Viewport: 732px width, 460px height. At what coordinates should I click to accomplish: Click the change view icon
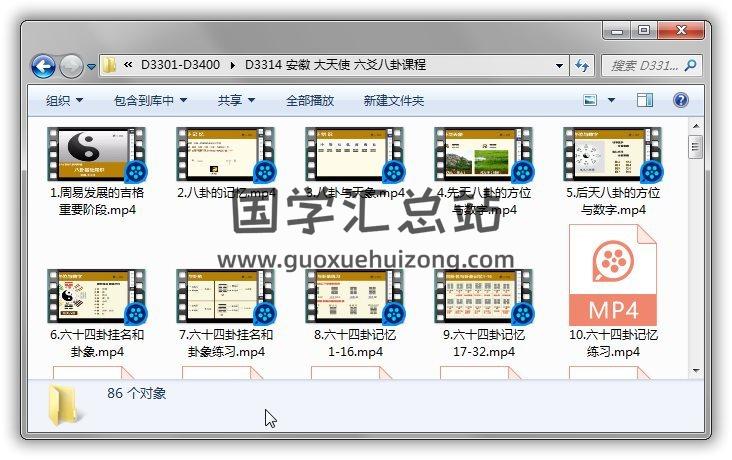pos(590,100)
